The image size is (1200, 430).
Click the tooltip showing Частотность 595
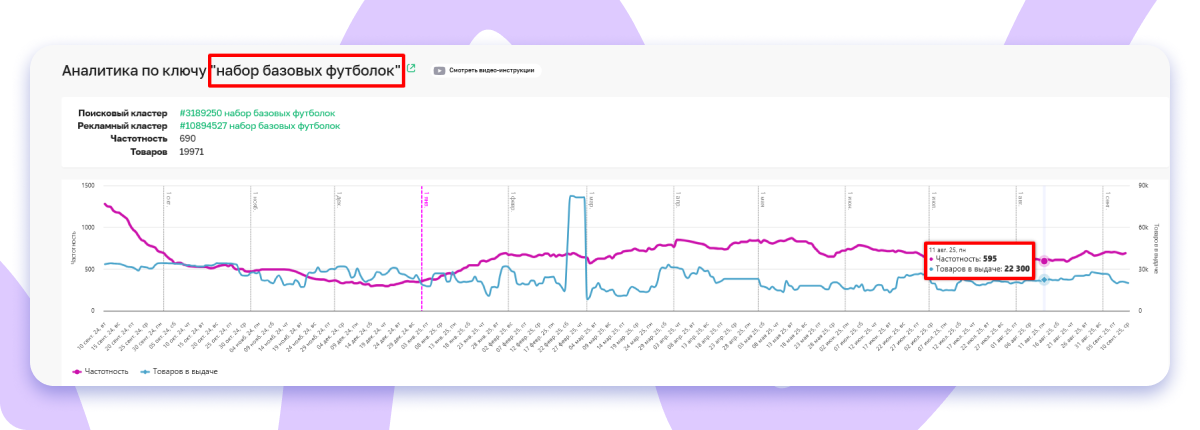(977, 260)
